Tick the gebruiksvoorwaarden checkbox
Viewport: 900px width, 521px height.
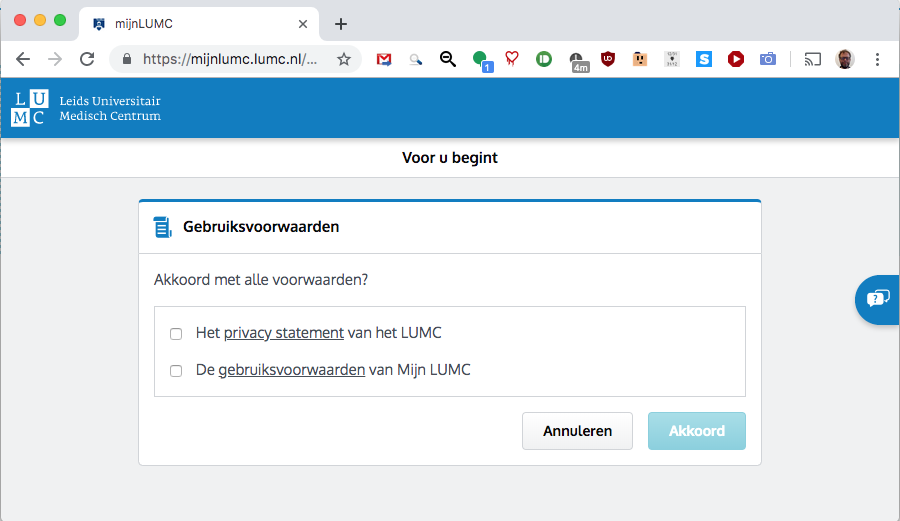[x=176, y=371]
